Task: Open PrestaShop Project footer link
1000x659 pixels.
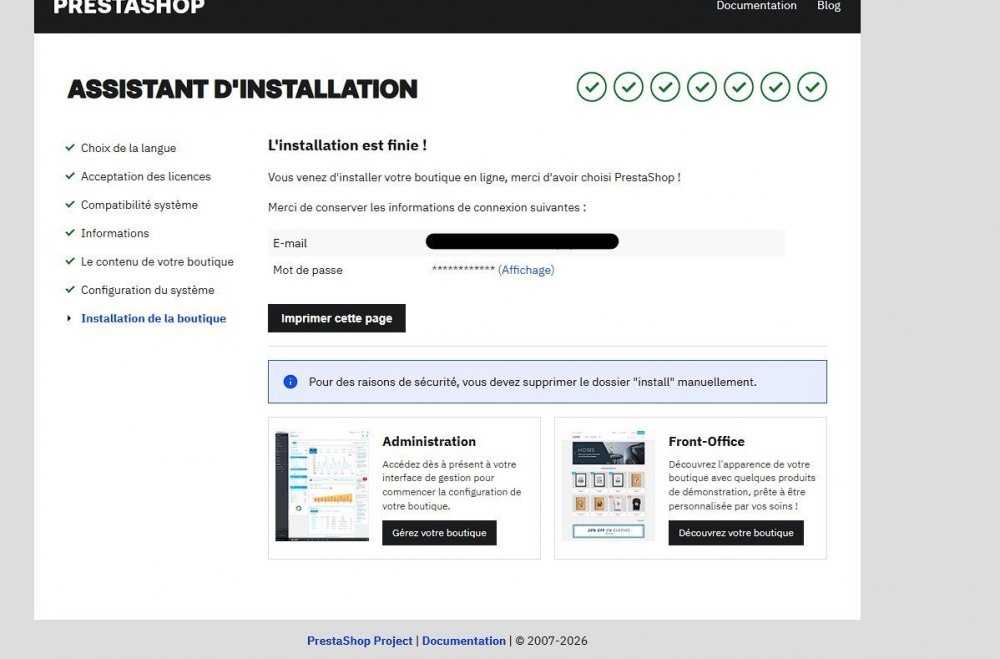Action: tap(360, 640)
